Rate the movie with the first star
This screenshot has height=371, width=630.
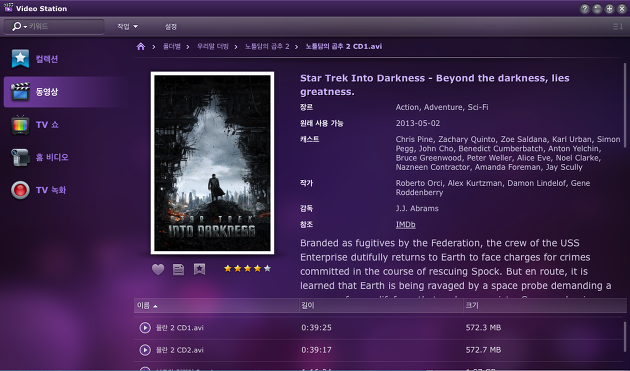click(228, 269)
